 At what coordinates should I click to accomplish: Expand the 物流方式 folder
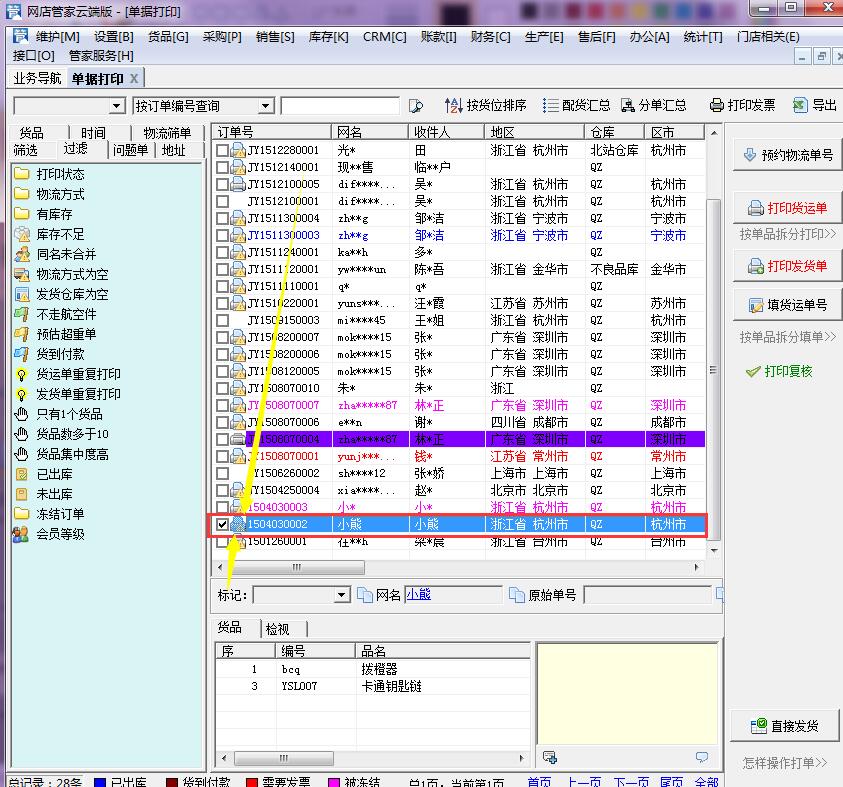pos(49,194)
